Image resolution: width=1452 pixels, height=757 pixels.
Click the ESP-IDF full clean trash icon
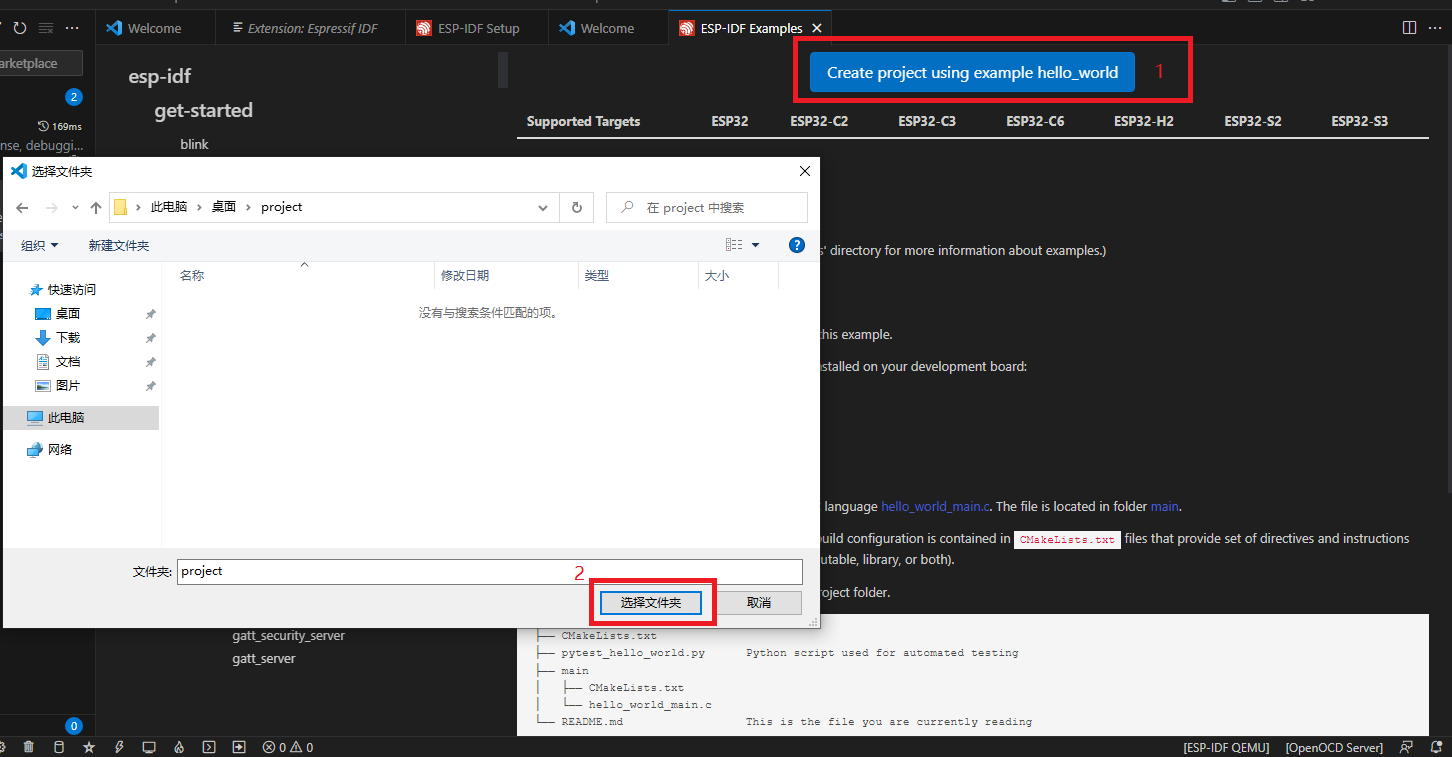[x=28, y=747]
